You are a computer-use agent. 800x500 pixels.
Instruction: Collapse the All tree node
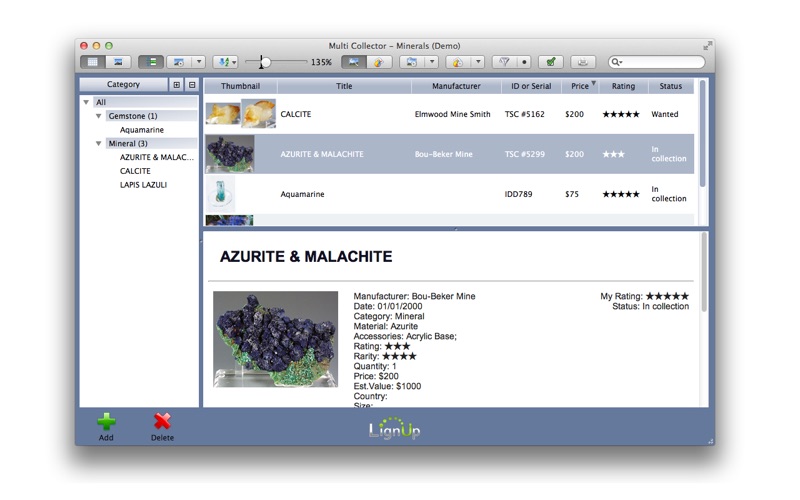tap(86, 102)
